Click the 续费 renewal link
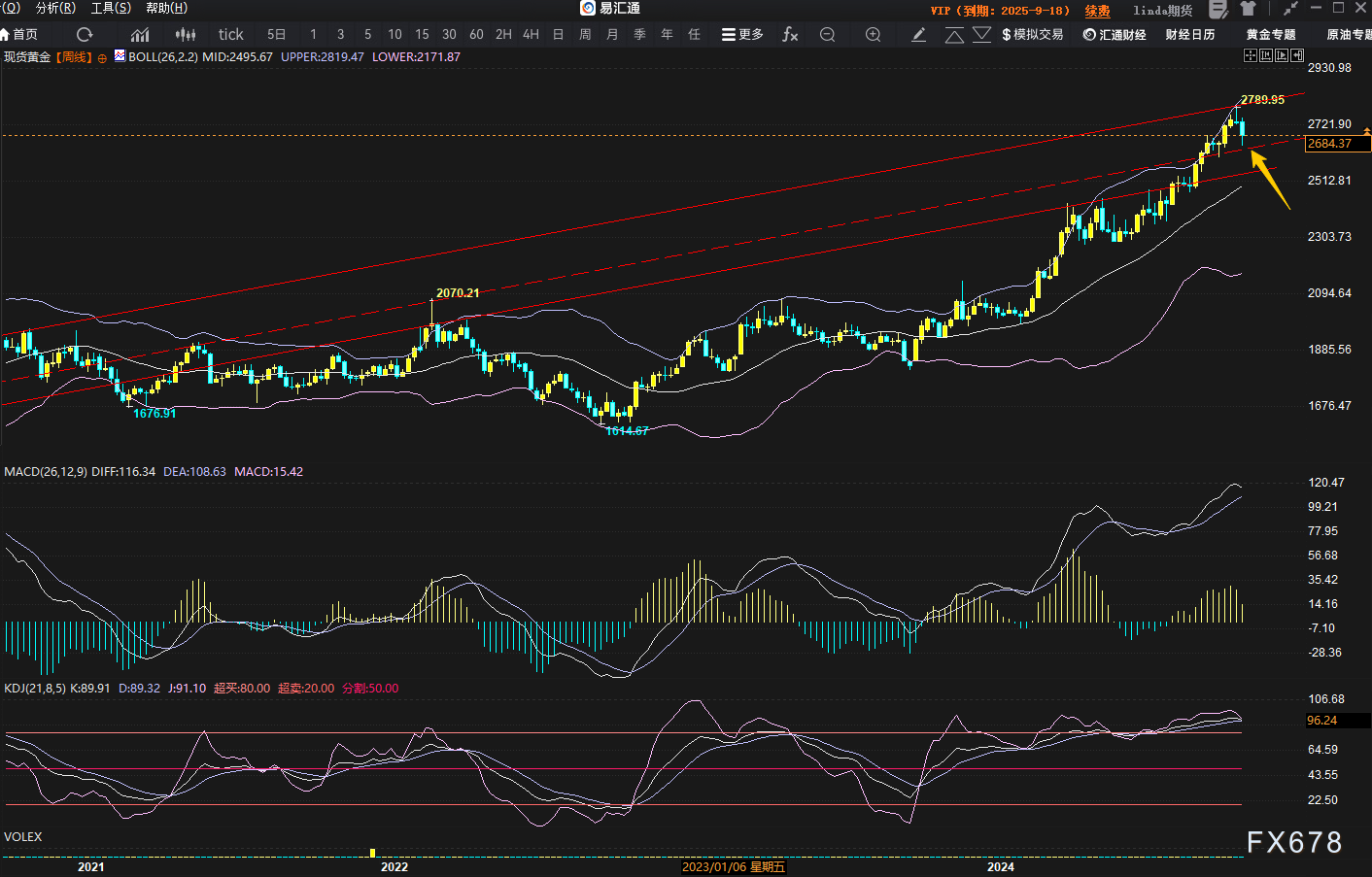This screenshot has width=1372, height=877. [1097, 11]
